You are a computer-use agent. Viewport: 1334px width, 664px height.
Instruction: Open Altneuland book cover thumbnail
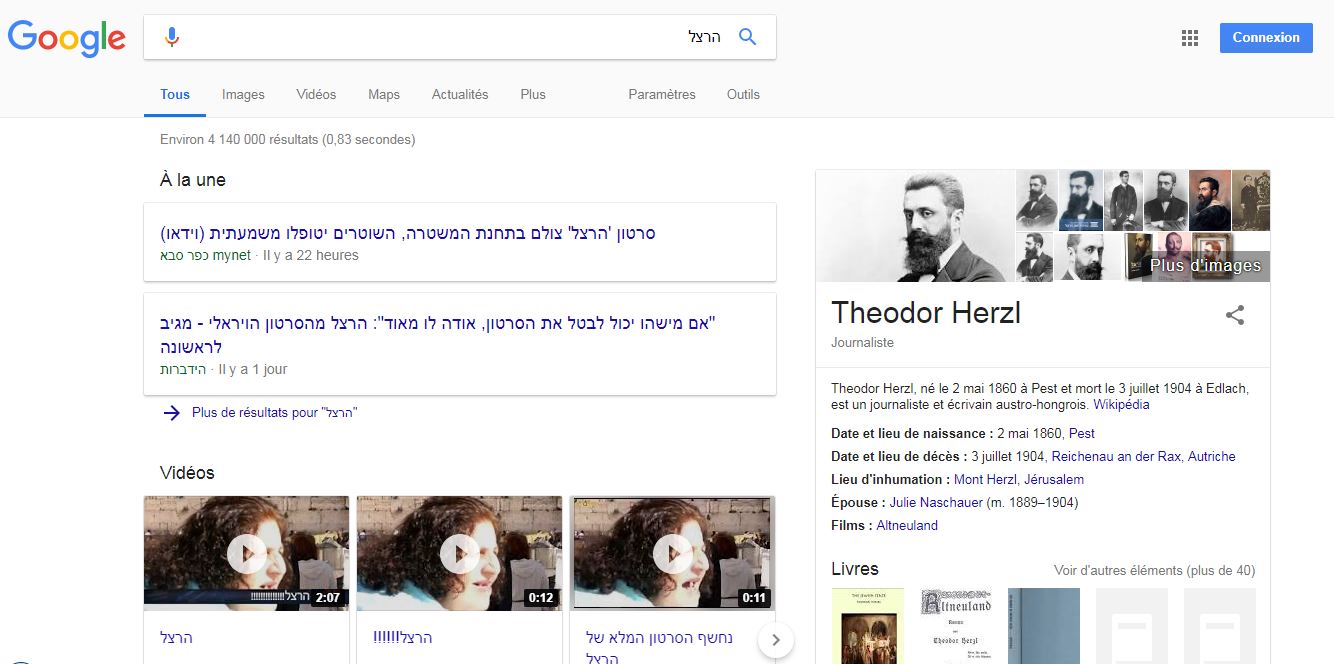(x=956, y=626)
